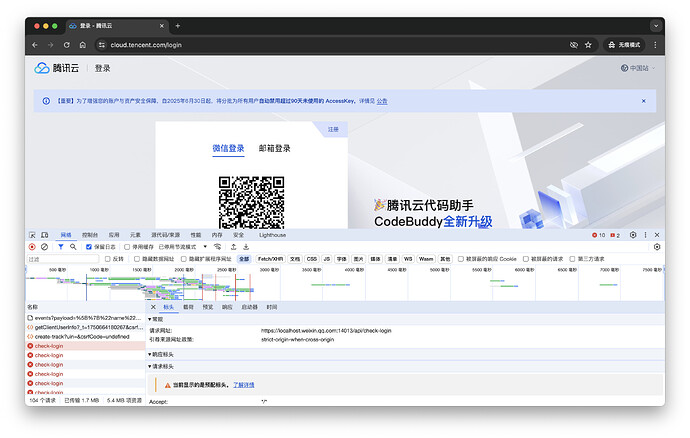Open the 公告 announcement link in banner
Viewport: 690px width, 438px height.
pyautogui.click(x=382, y=101)
